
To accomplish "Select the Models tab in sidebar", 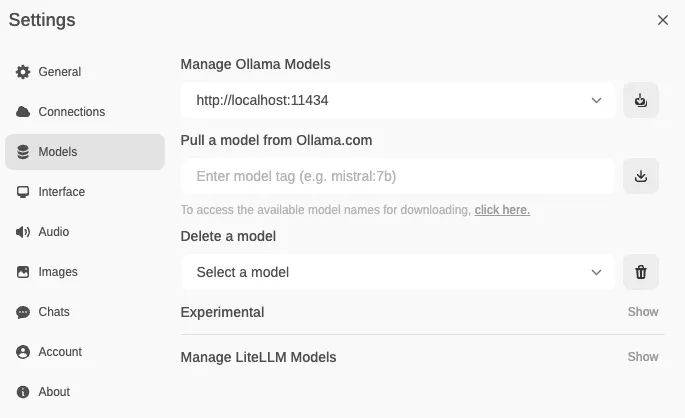I will click(58, 152).
